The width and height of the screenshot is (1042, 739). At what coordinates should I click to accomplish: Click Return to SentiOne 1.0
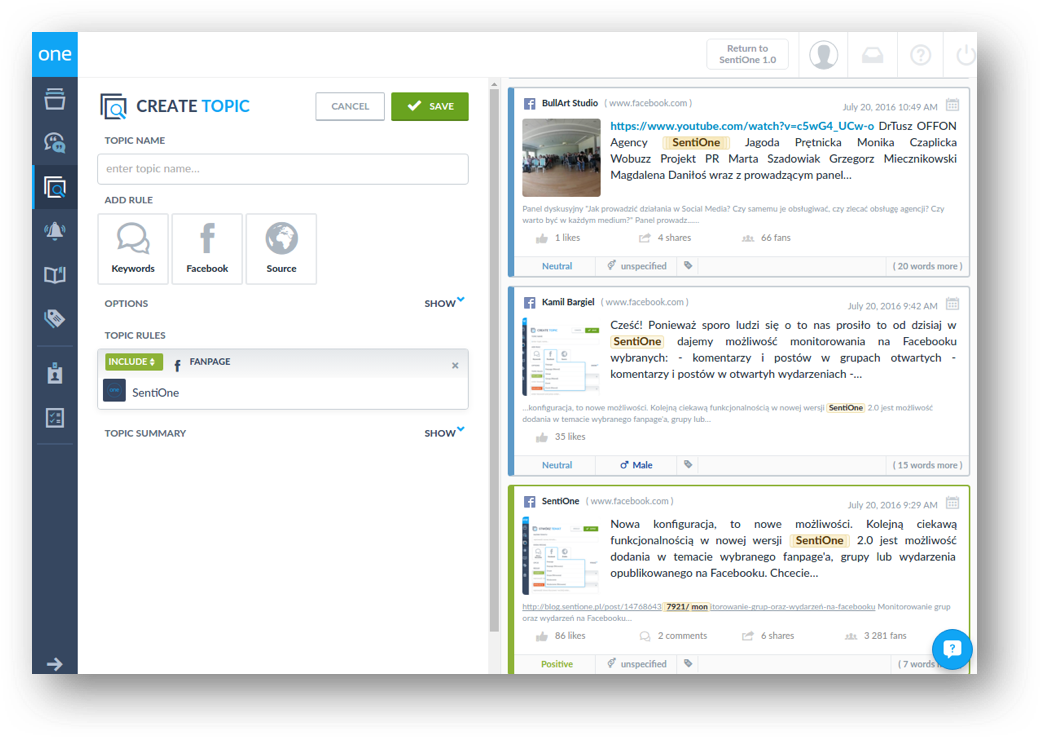[747, 54]
